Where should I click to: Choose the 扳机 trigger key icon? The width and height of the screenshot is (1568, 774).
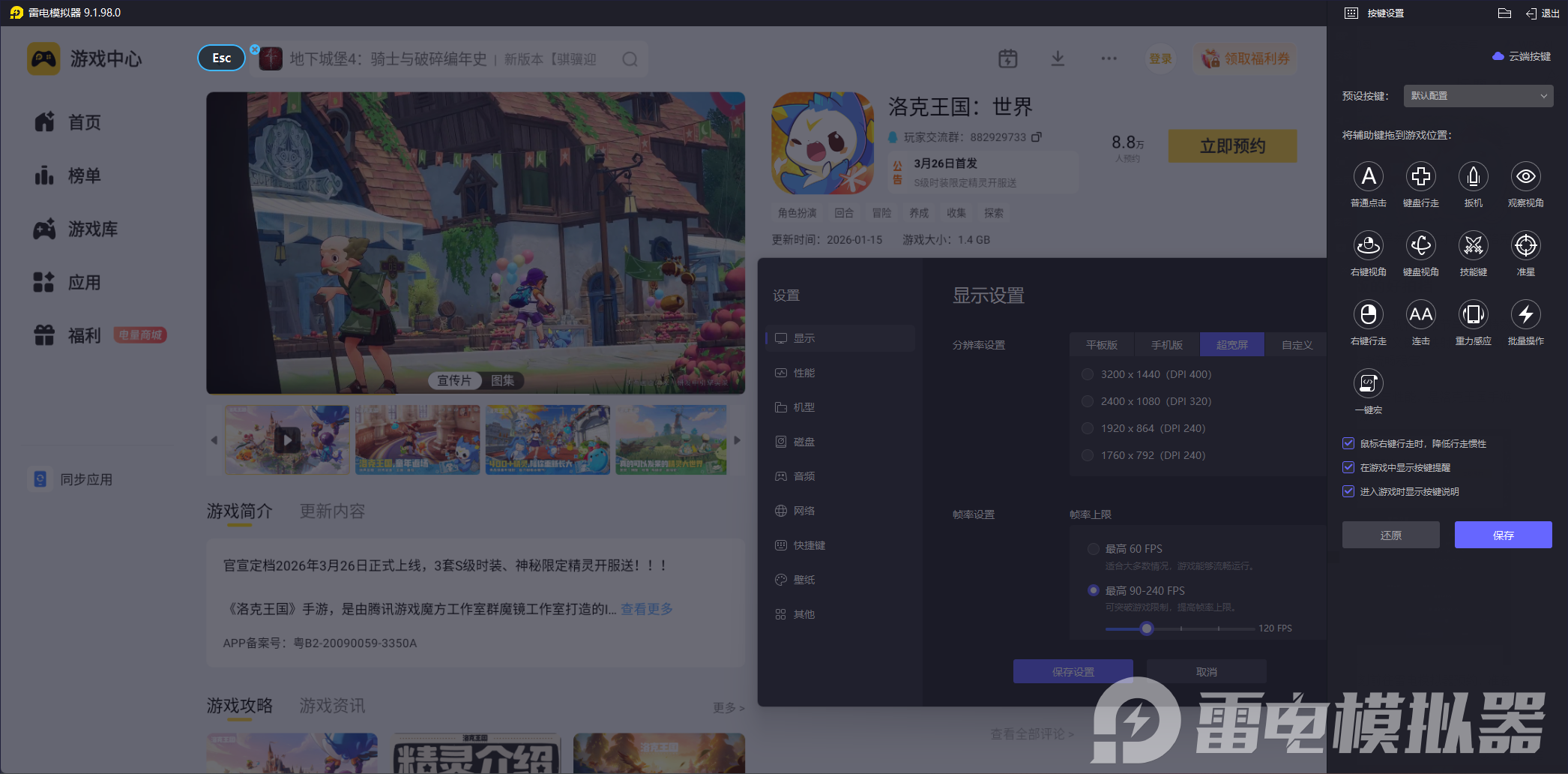1473,177
